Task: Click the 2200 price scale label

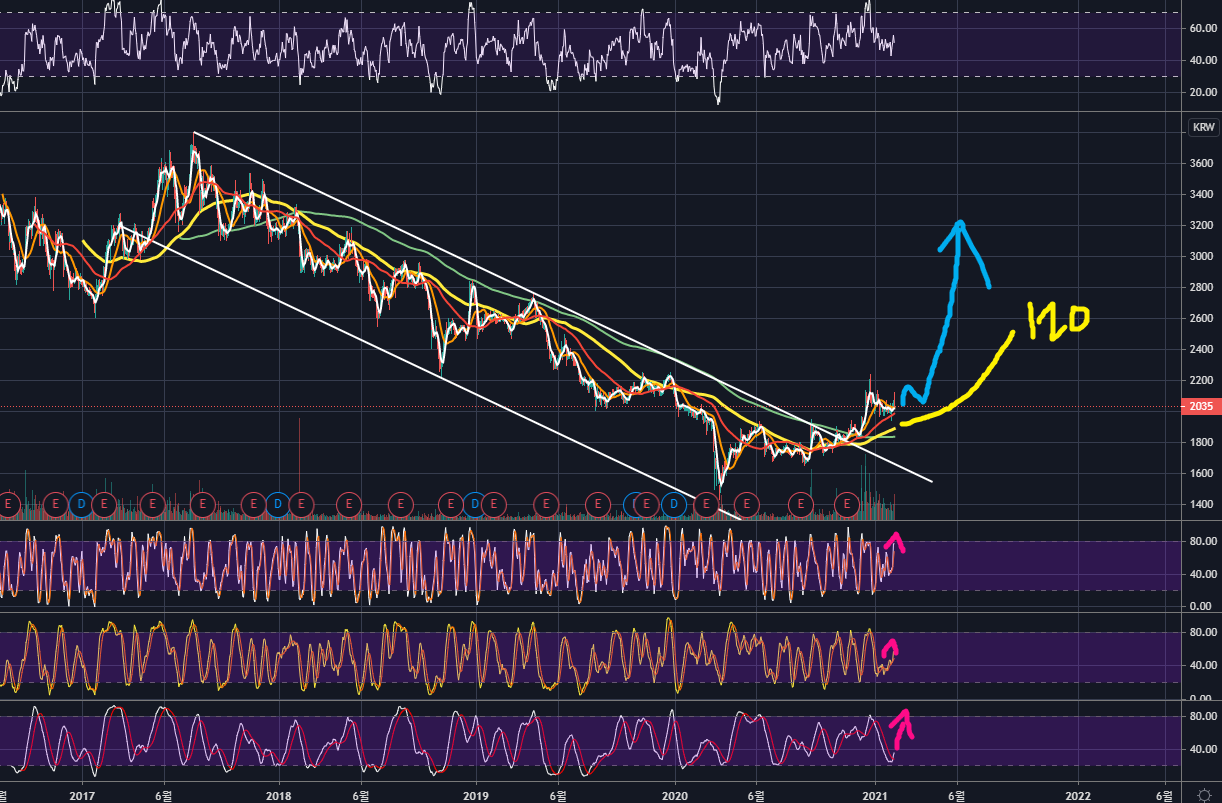Action: (x=1201, y=380)
